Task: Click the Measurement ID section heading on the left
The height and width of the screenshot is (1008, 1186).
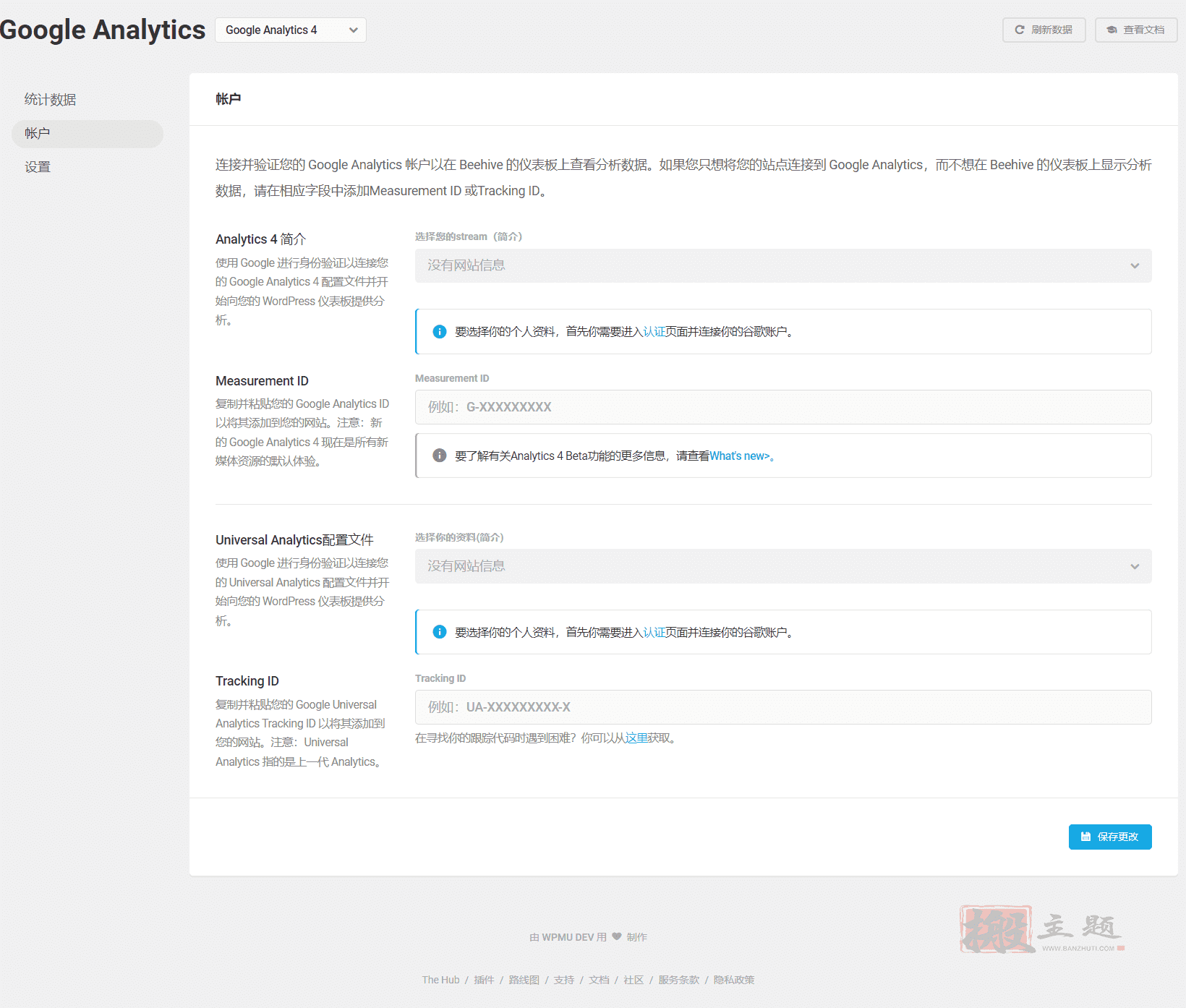Action: point(262,381)
